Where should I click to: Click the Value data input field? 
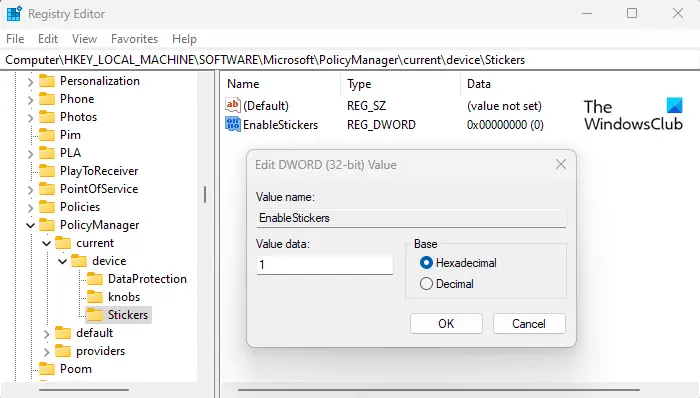click(x=325, y=265)
